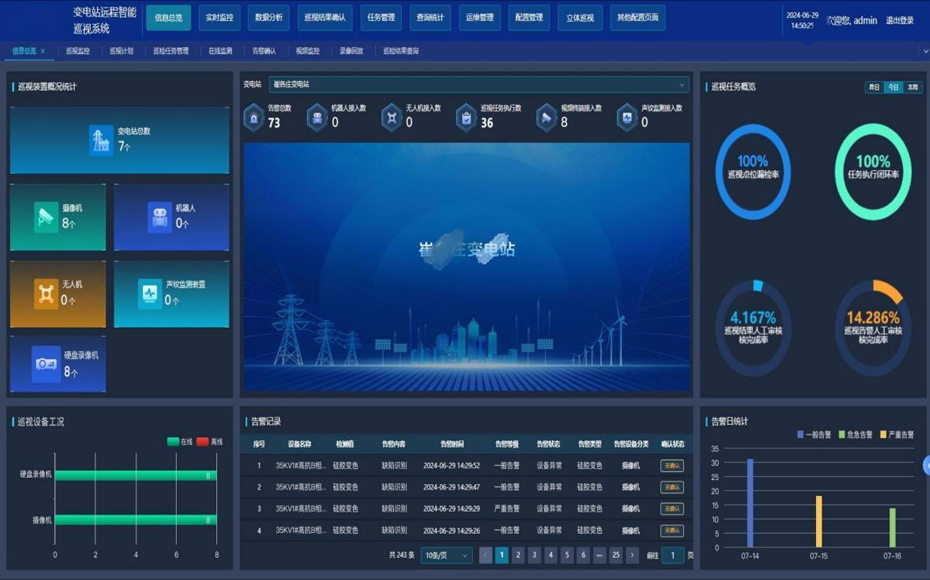
Task: Toggle the 严重告警 legend color swatch
Action: 884,435
